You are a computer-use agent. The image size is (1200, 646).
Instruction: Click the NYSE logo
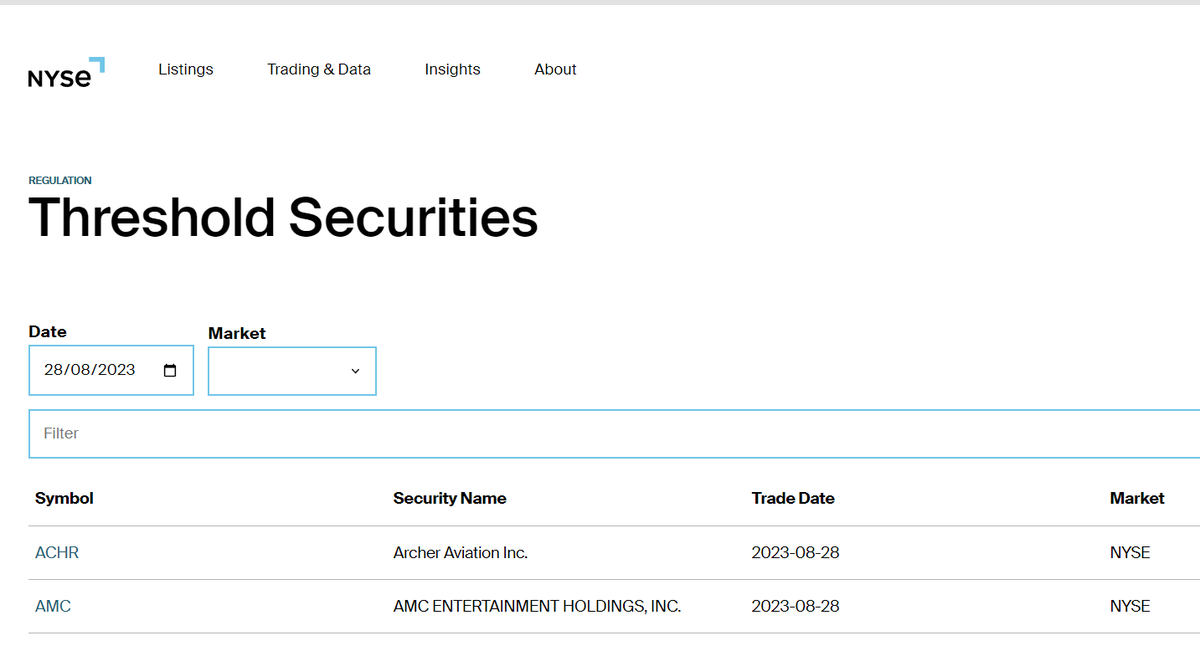pyautogui.click(x=66, y=72)
